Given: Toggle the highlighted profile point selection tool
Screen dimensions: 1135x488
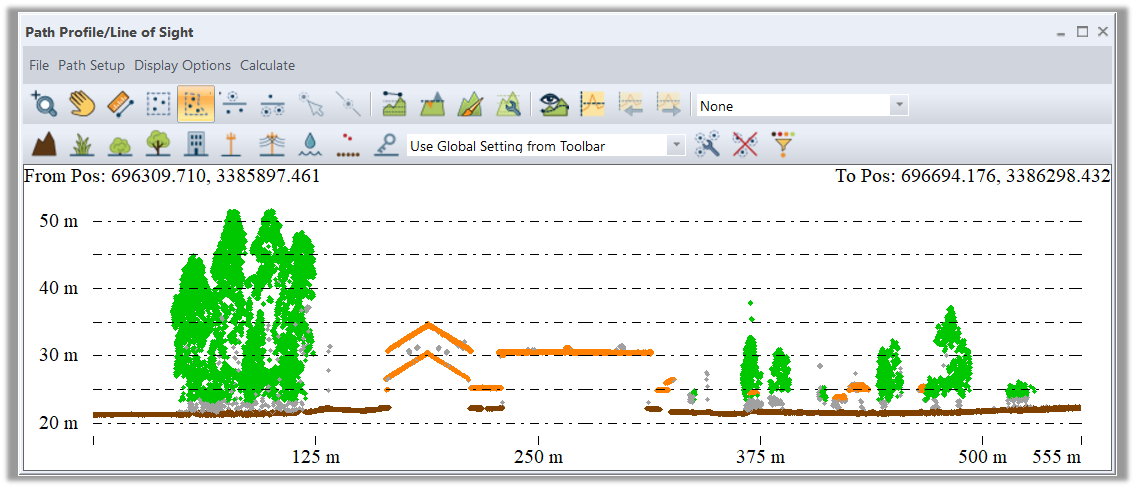Looking at the screenshot, I should pyautogui.click(x=196, y=104).
